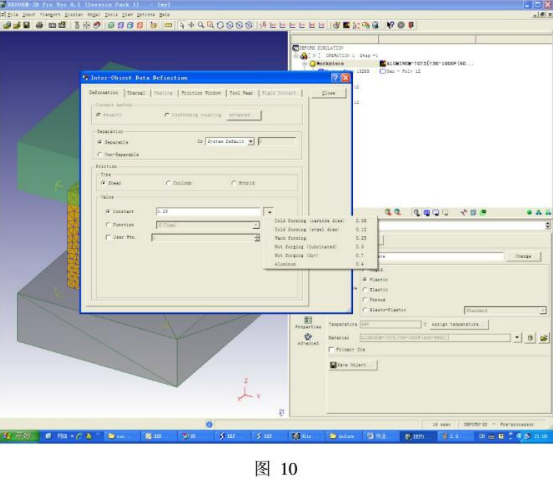Collapse the Operation 1 tree node

click(296, 56)
